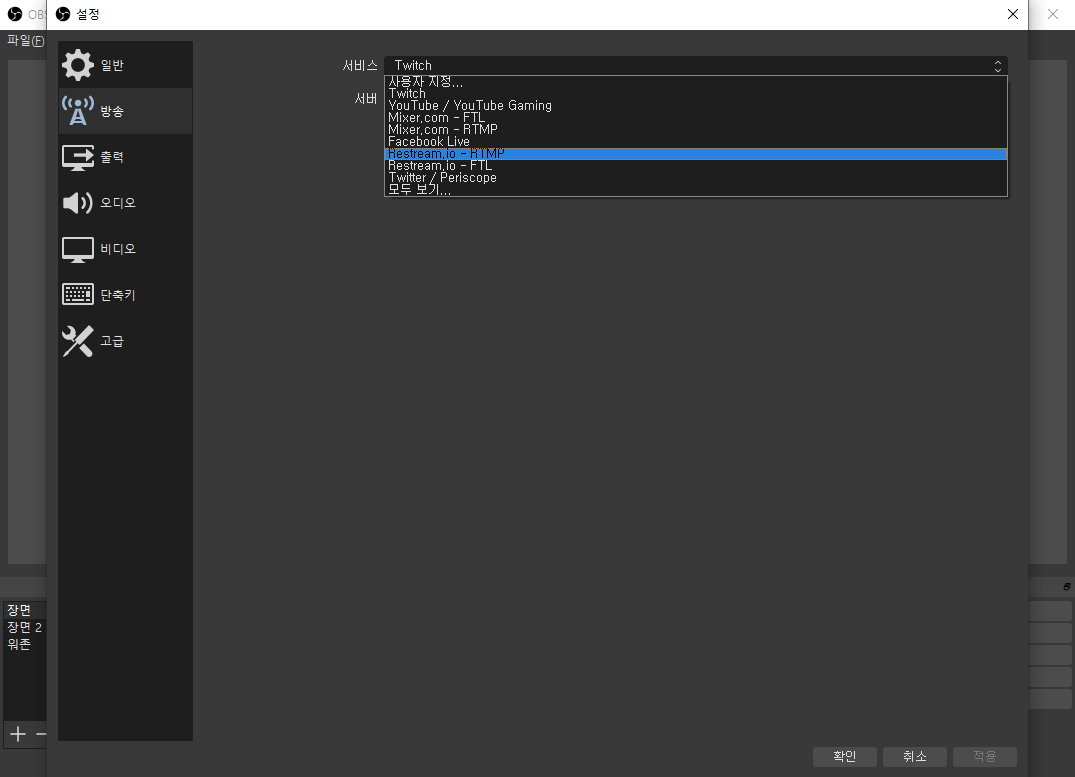Open the 일반 (General) settings gear icon
The image size is (1075, 777).
[77, 65]
